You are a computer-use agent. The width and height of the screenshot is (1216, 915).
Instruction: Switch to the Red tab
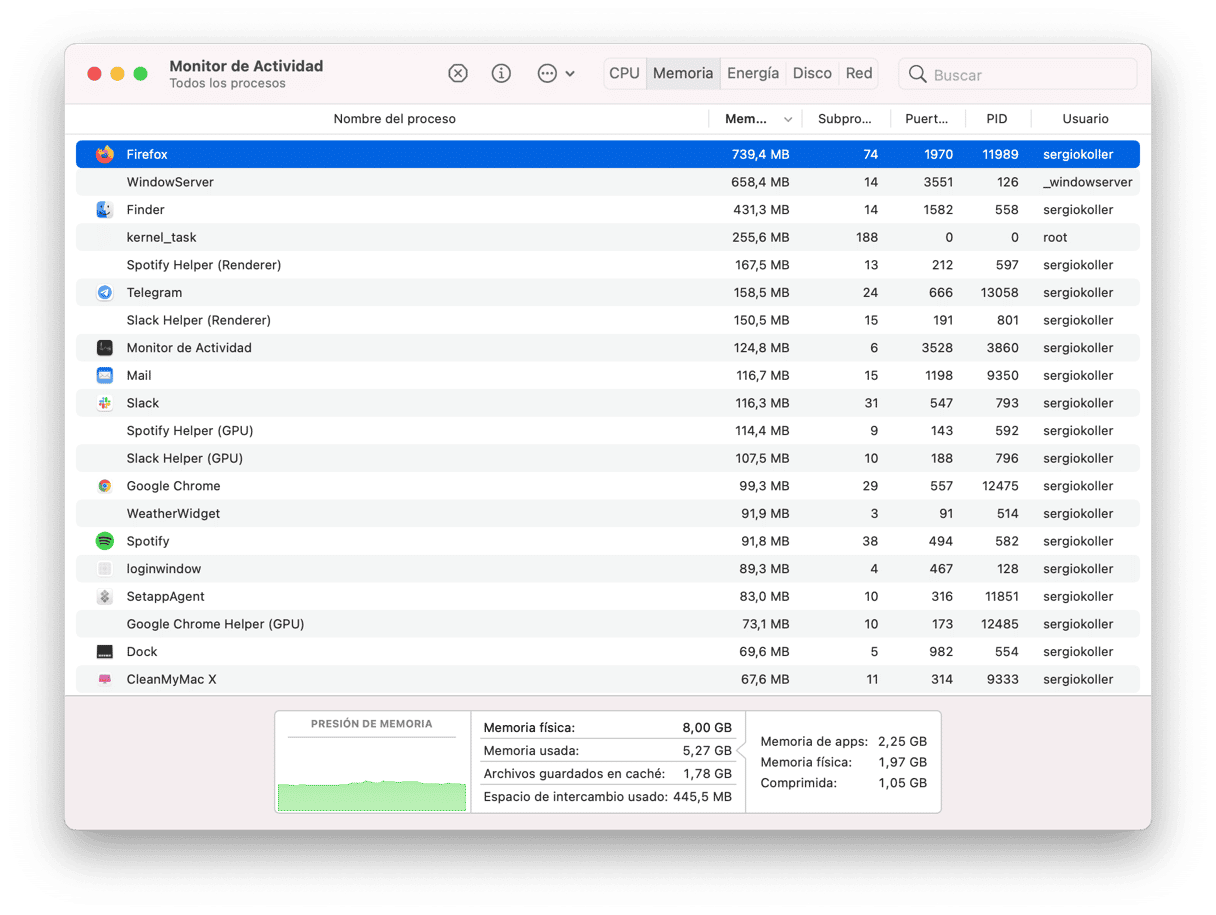(x=859, y=73)
